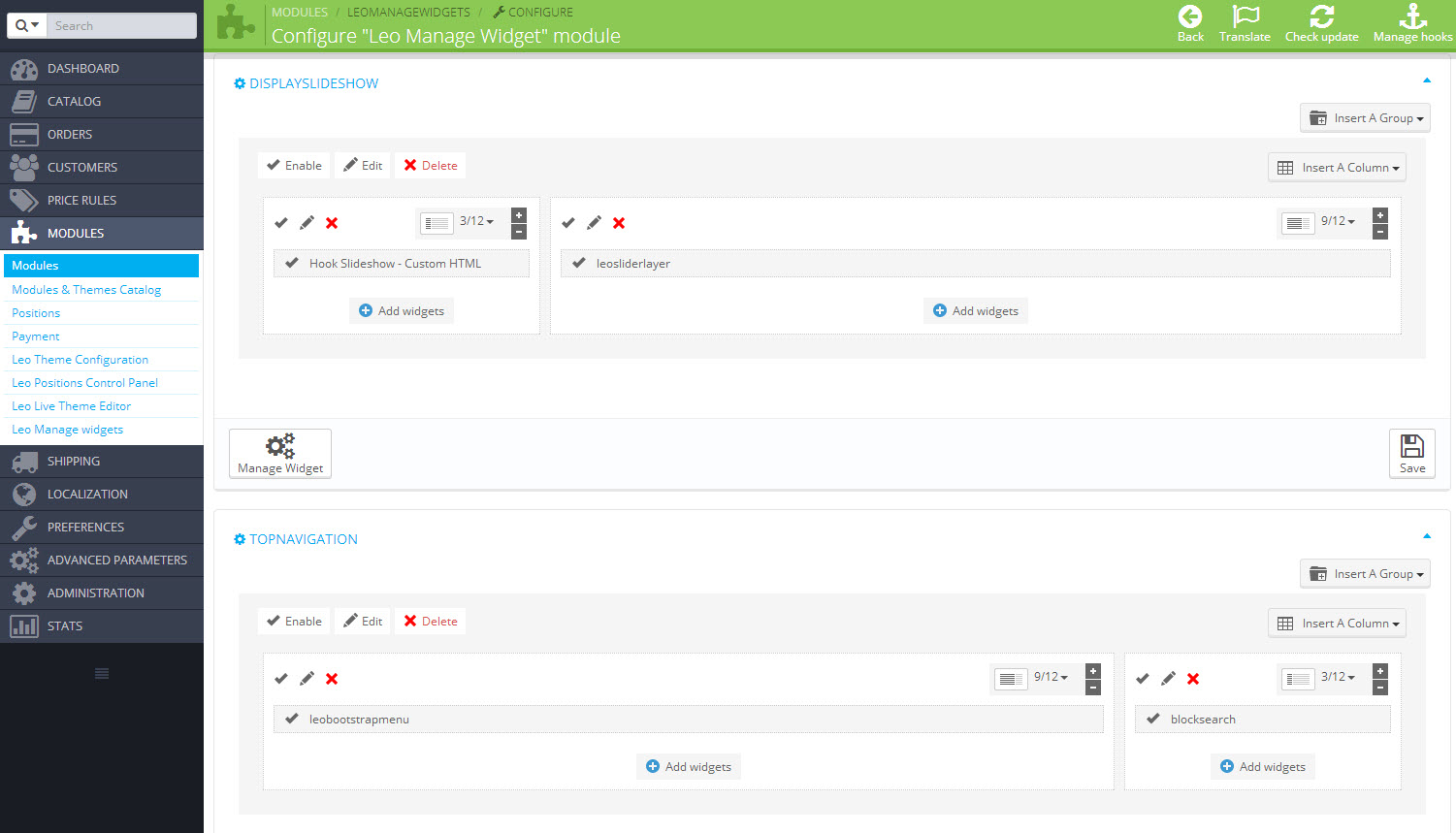This screenshot has width=1456, height=833.
Task: Click the DISPLAYSLIDESHOW gear icon heading
Action: tap(240, 83)
